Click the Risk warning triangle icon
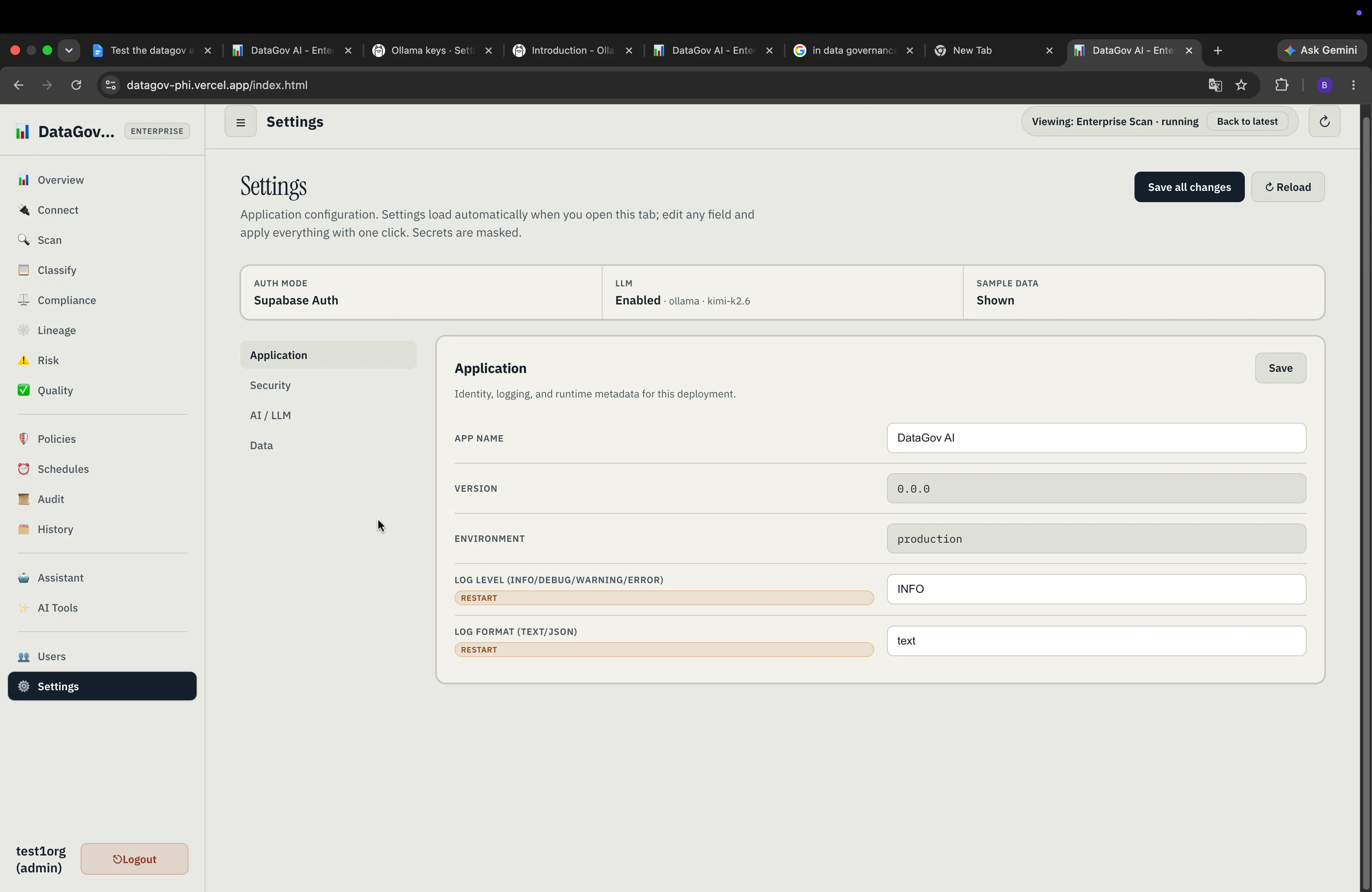The height and width of the screenshot is (892, 1372). tap(24, 360)
